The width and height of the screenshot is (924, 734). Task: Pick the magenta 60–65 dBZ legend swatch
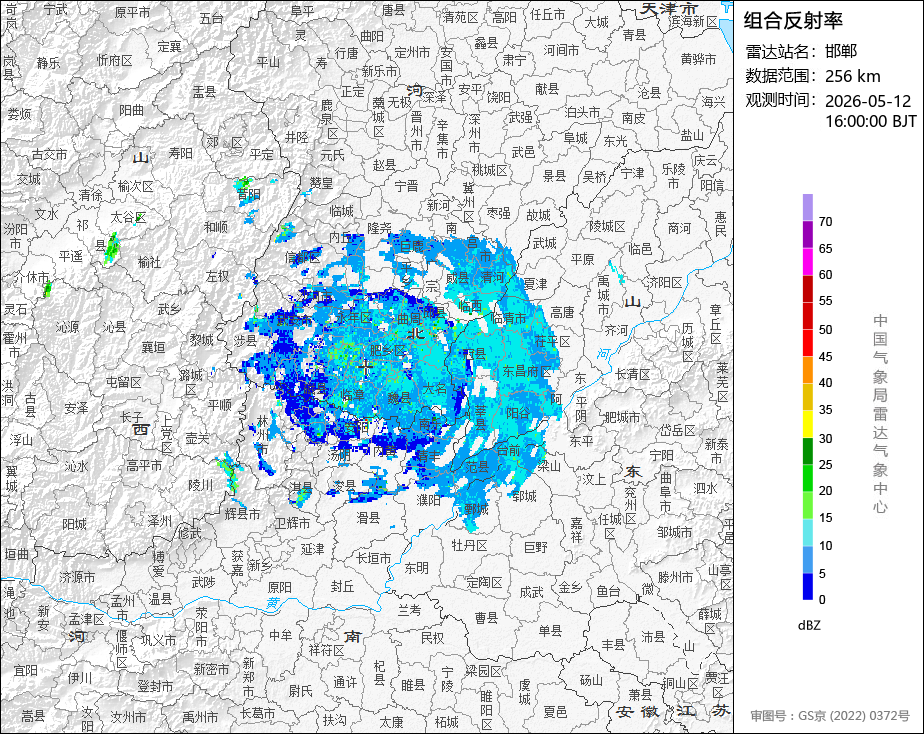pyautogui.click(x=807, y=262)
